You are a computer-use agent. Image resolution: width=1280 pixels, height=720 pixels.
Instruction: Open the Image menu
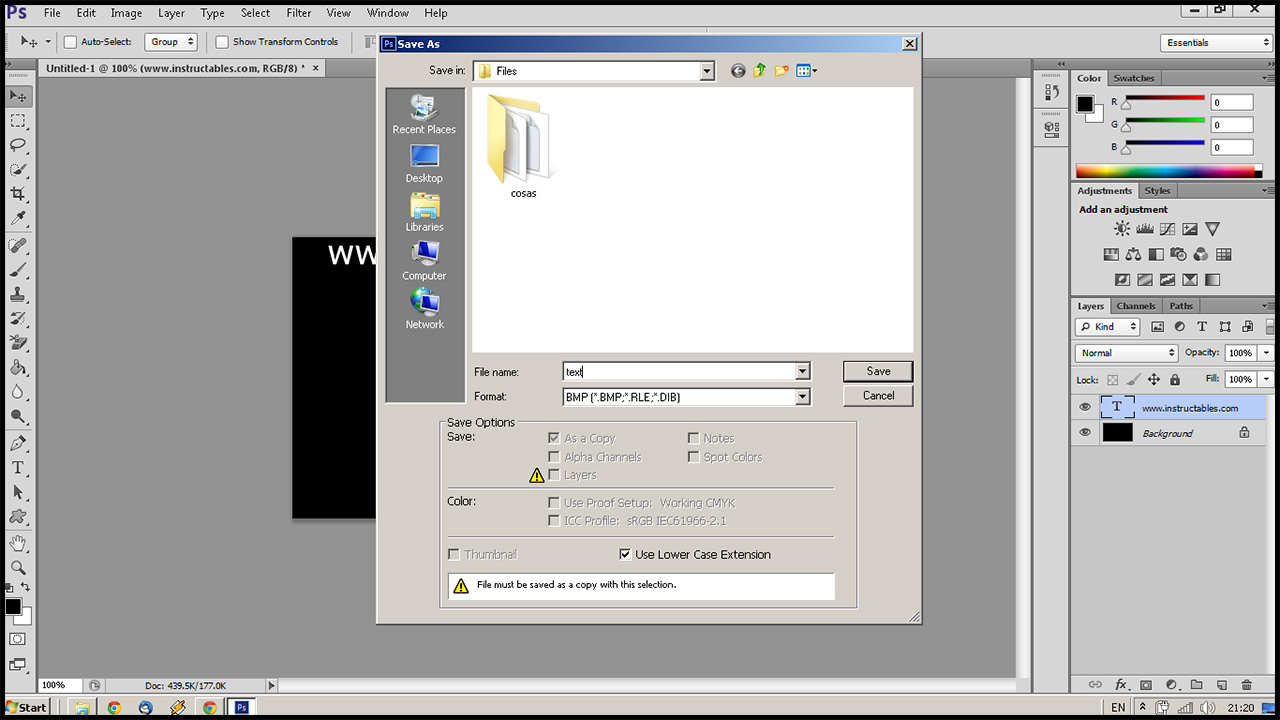(126, 13)
